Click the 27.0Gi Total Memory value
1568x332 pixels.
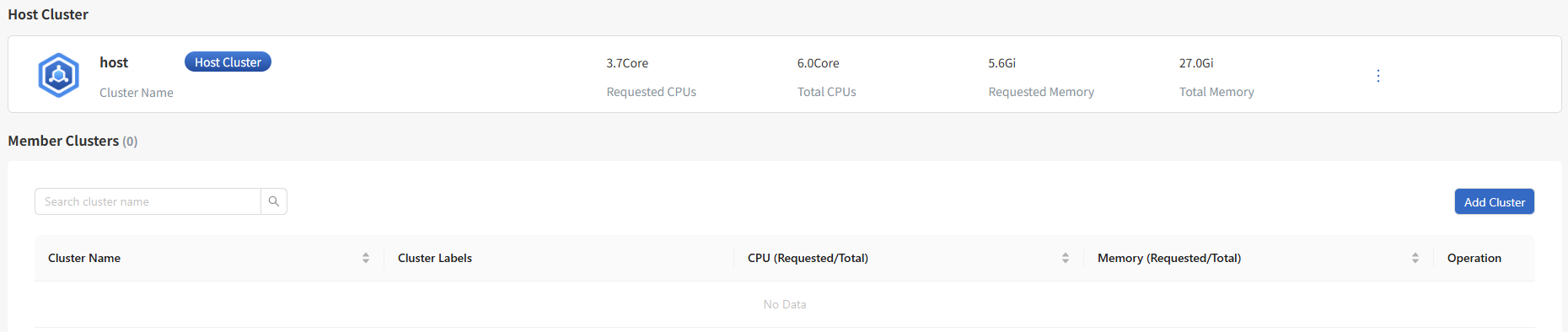click(1196, 63)
